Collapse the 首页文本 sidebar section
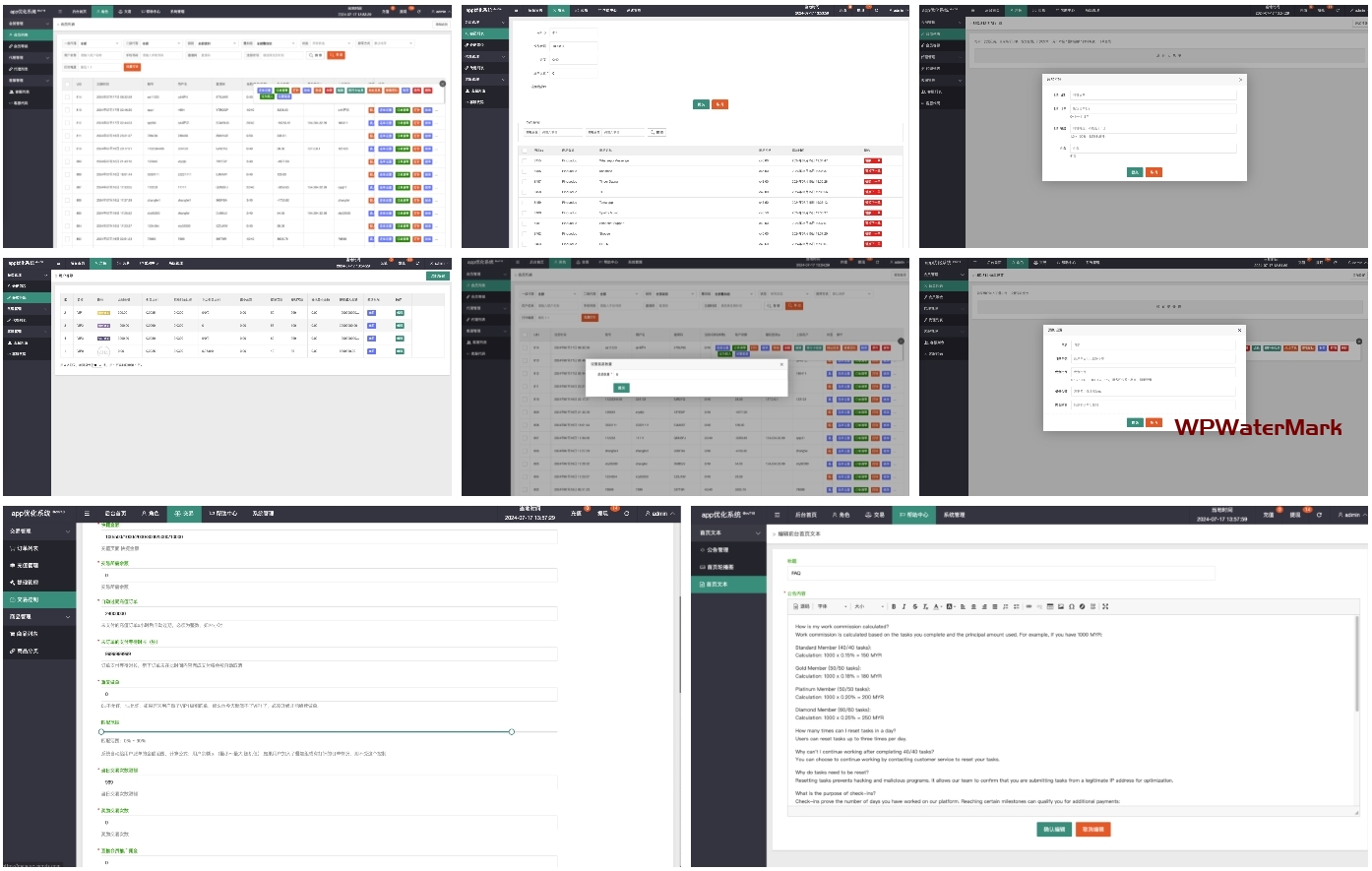The image size is (1372, 871). [757, 532]
